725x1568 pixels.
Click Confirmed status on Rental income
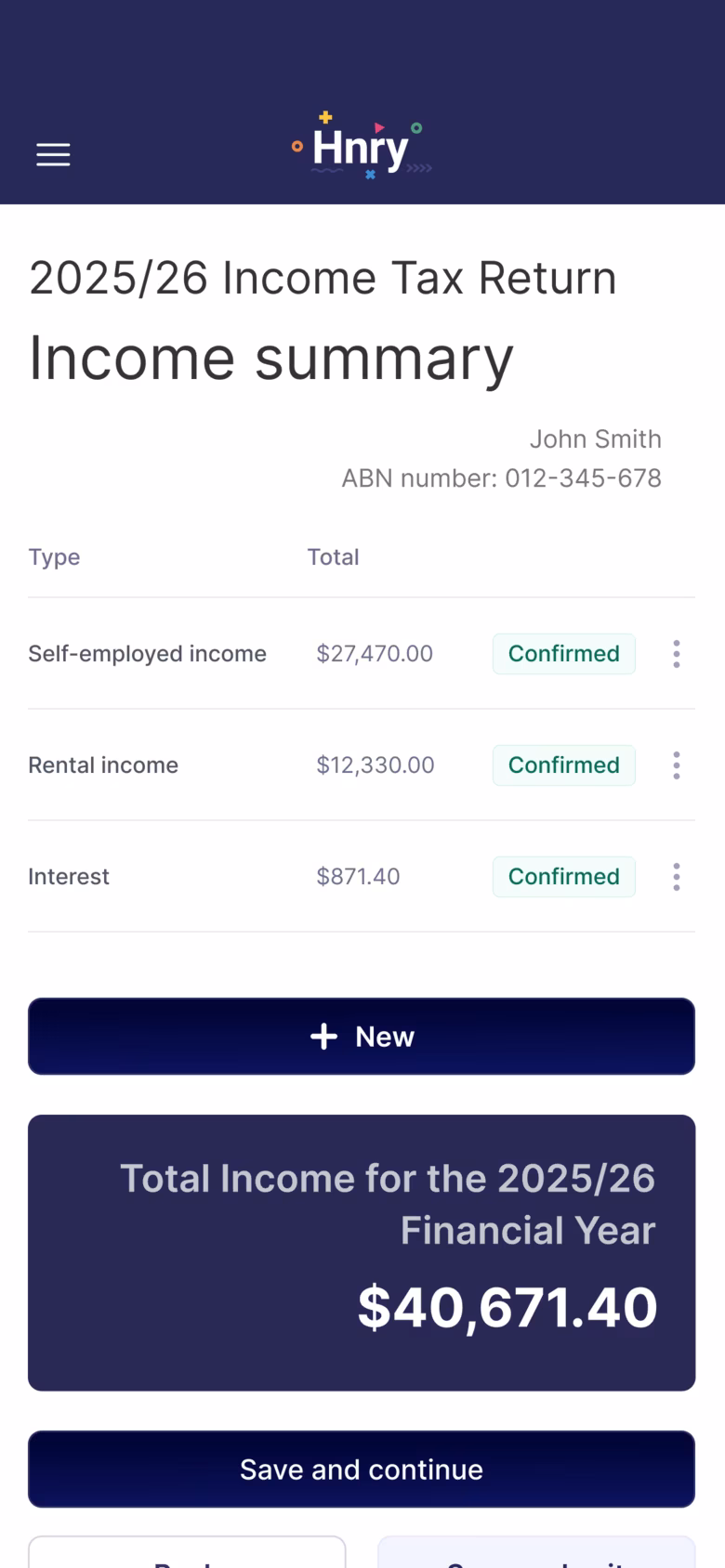coord(564,765)
